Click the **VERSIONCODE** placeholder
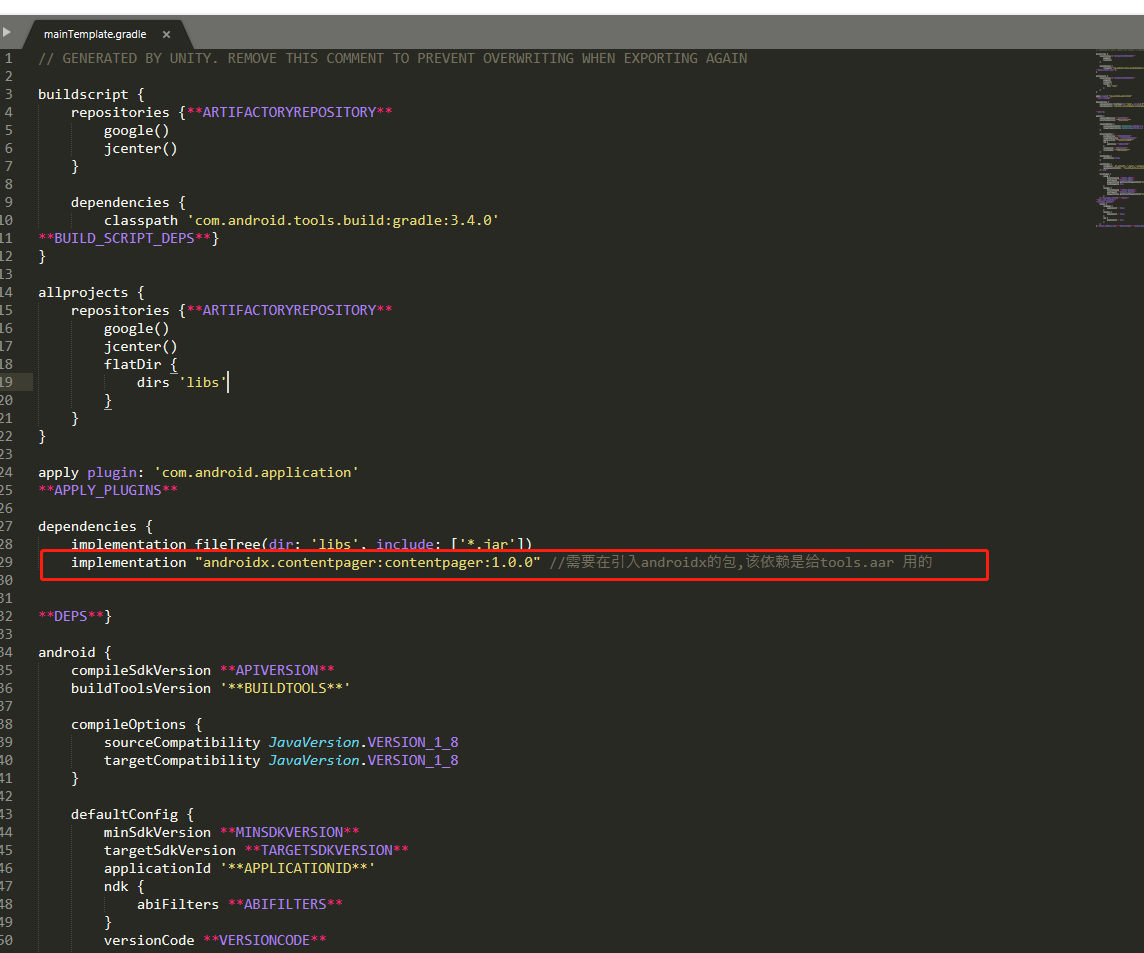The image size is (1144, 953). coord(265,940)
